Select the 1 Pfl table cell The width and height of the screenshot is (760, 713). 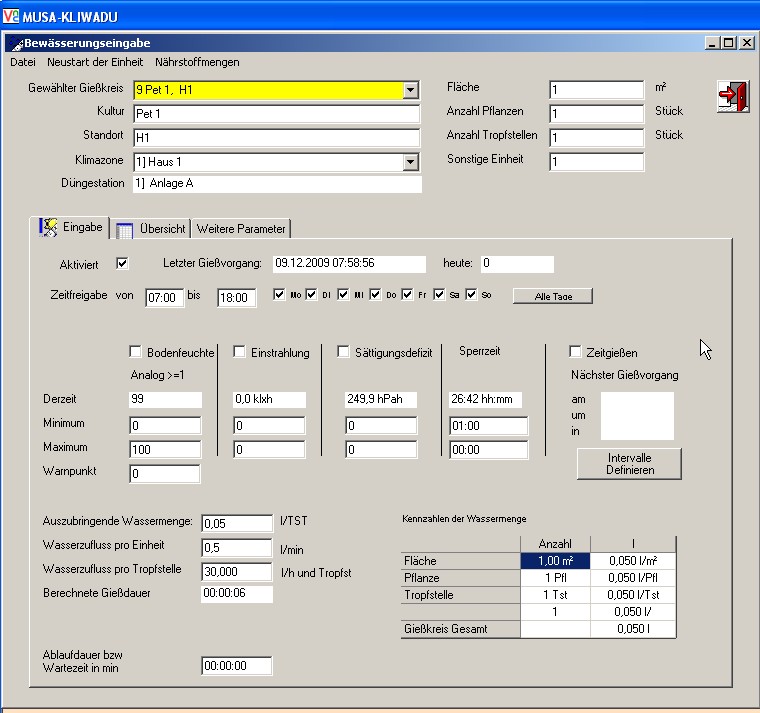click(x=555, y=578)
